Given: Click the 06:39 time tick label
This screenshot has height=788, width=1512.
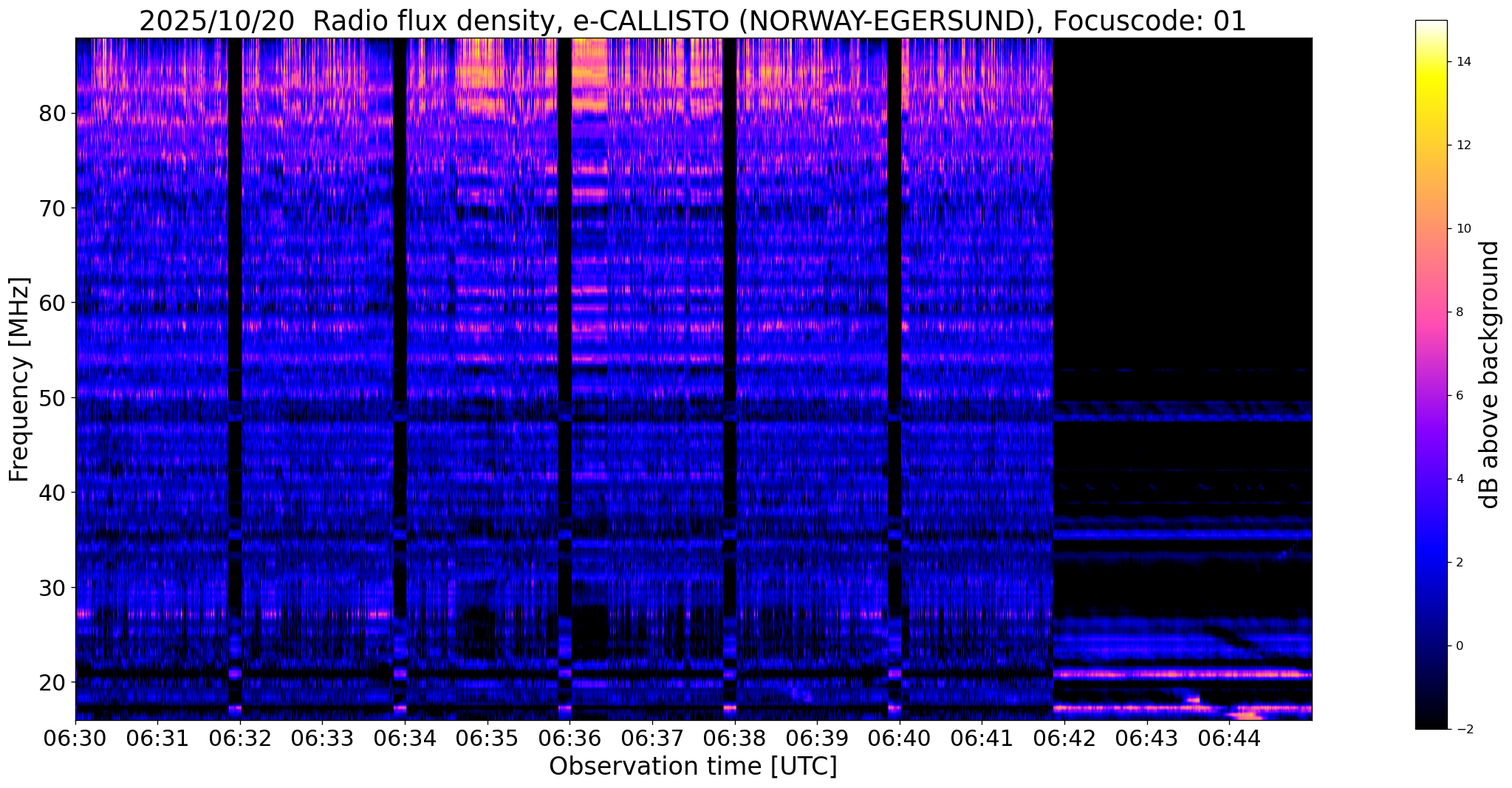Looking at the screenshot, I should [x=816, y=738].
